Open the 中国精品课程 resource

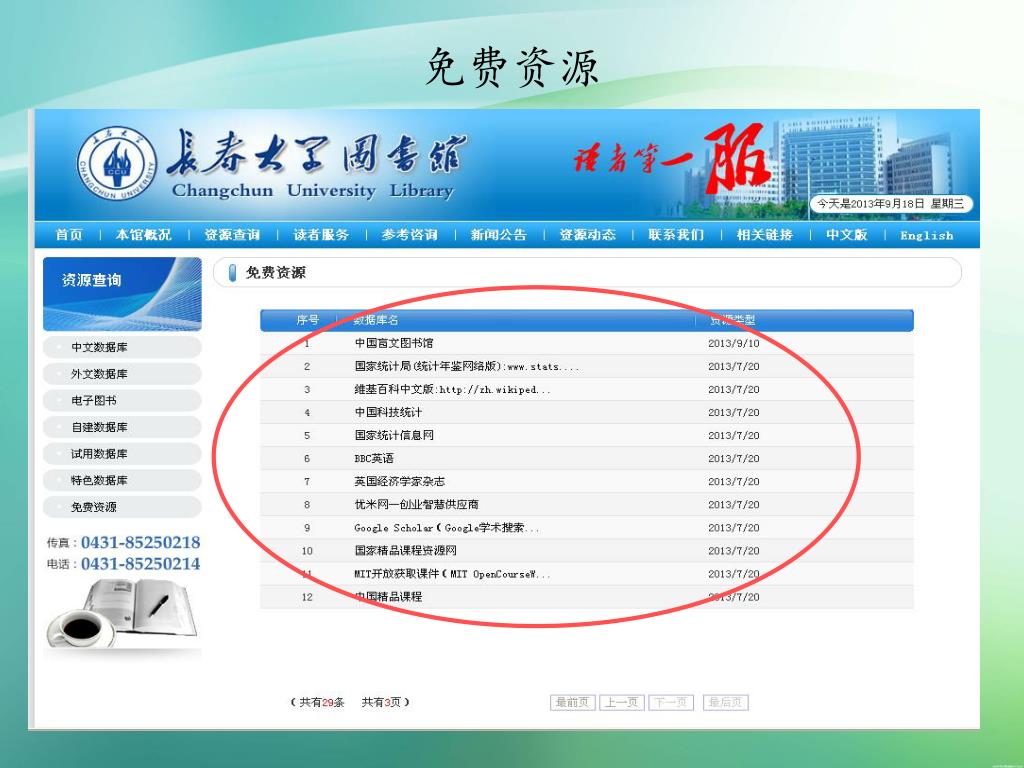pos(389,597)
